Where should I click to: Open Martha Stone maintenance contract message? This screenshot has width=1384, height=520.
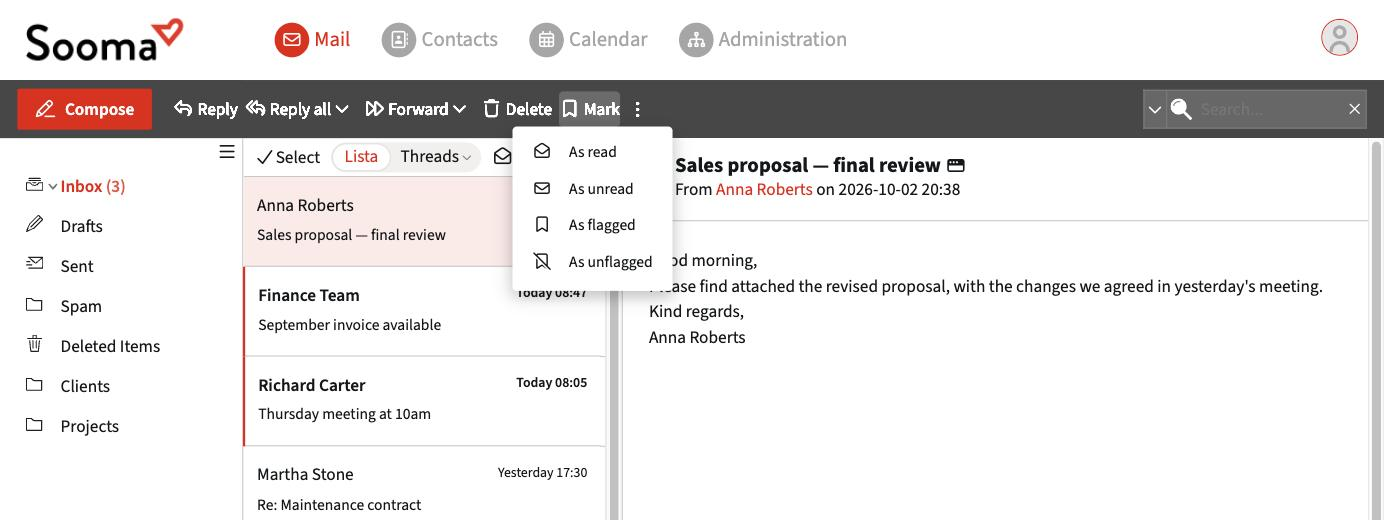424,484
